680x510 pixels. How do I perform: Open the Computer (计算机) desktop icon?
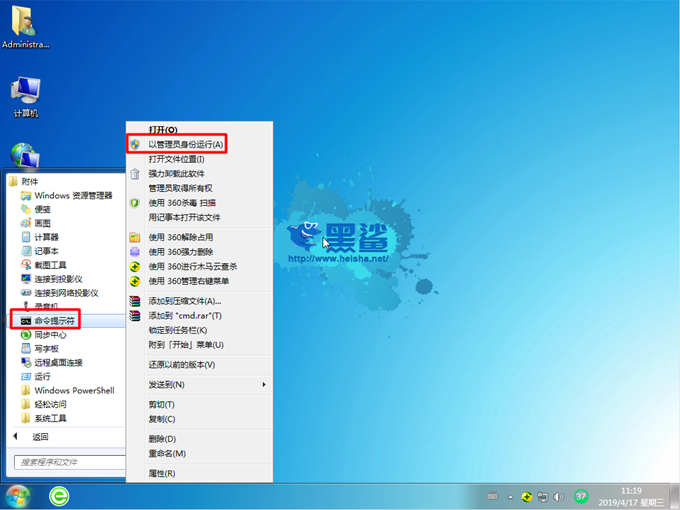(25, 92)
